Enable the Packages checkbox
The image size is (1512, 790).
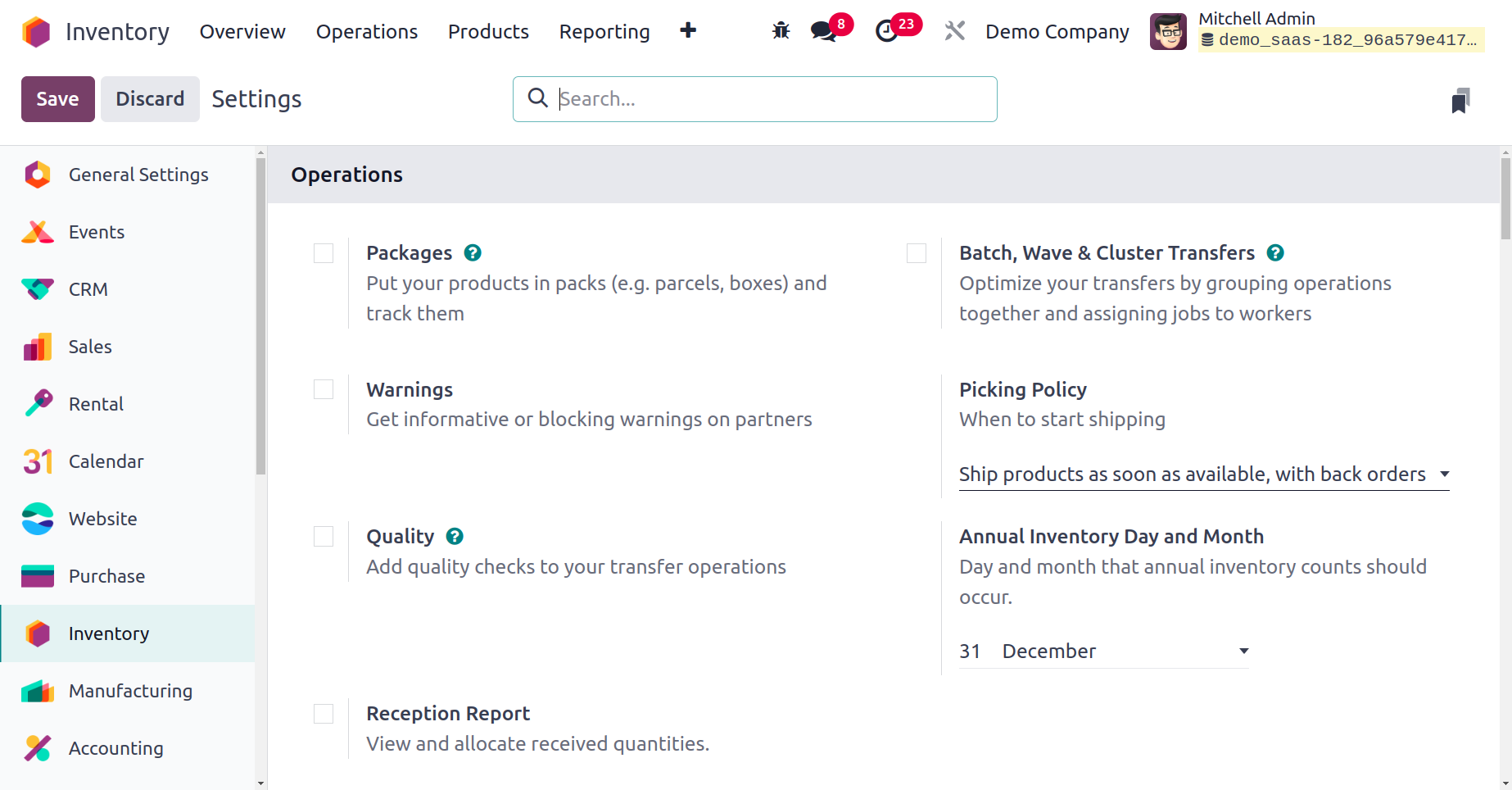pyautogui.click(x=324, y=253)
